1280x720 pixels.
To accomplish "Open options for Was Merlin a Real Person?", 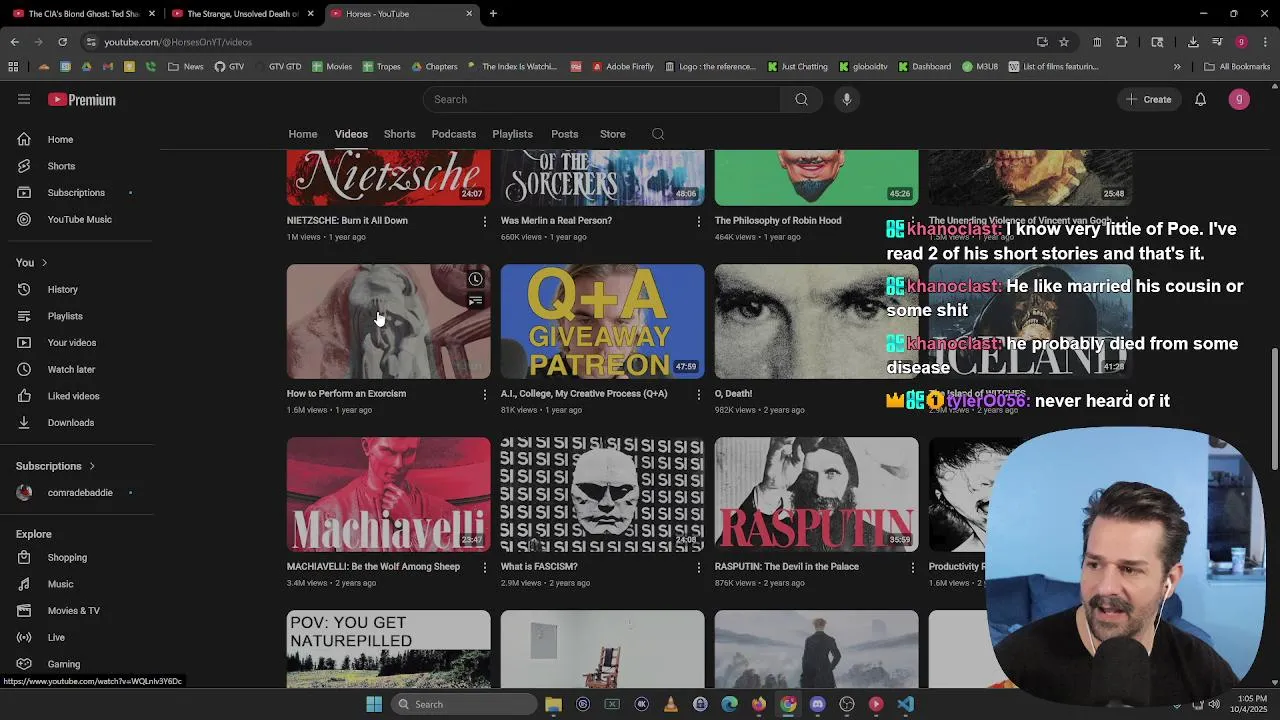I will 699,221.
